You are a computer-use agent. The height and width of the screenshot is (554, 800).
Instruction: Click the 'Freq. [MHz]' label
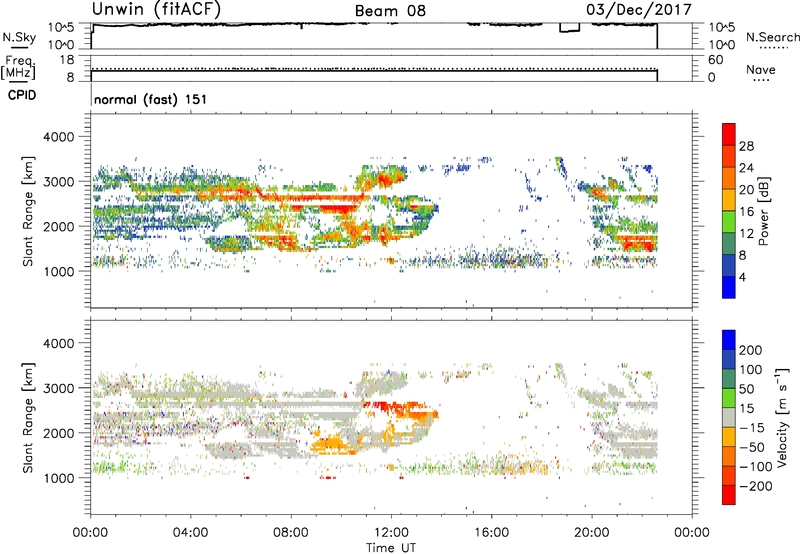(19, 68)
